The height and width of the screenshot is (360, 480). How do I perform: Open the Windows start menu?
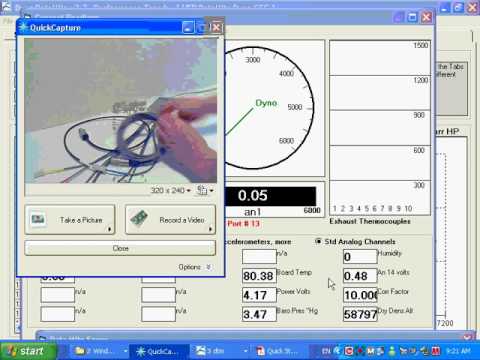click(28, 351)
